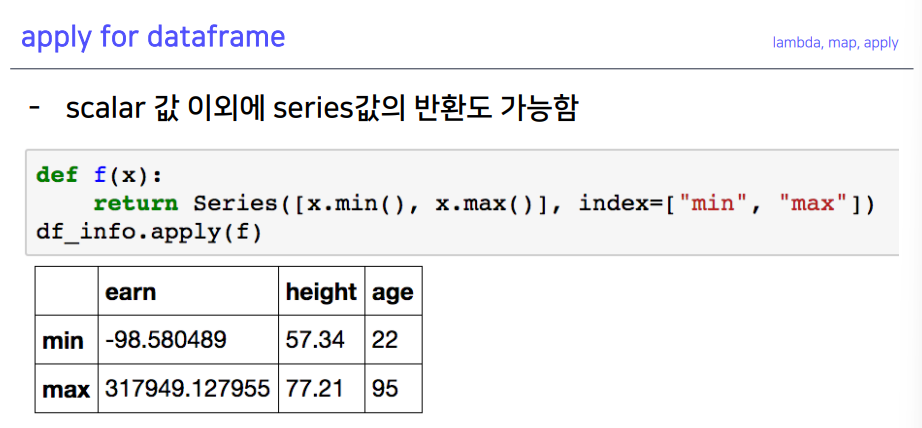Click the age maximum cell 95
This screenshot has width=922, height=428.
(393, 389)
